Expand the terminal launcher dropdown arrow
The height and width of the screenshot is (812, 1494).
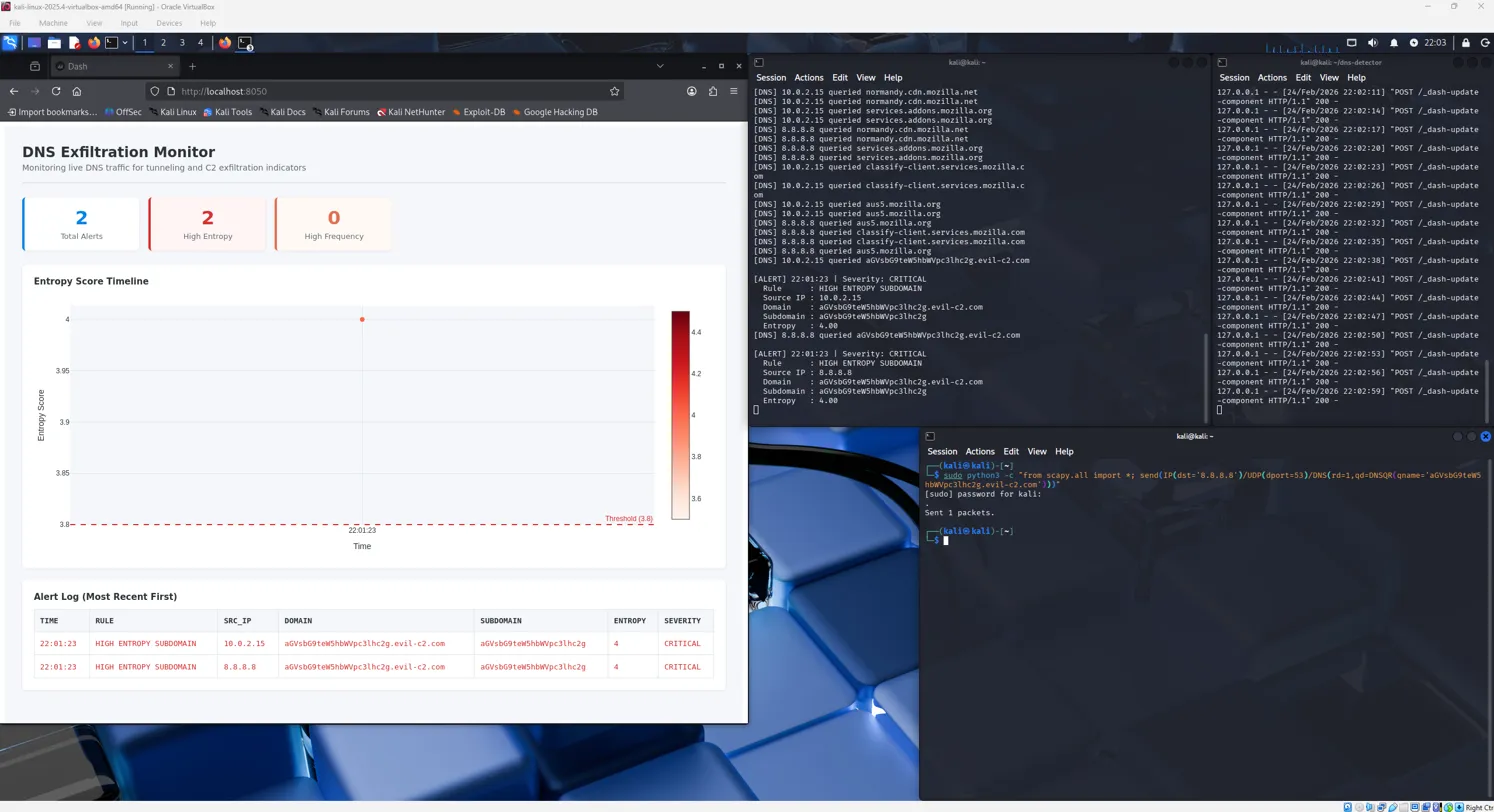click(125, 43)
